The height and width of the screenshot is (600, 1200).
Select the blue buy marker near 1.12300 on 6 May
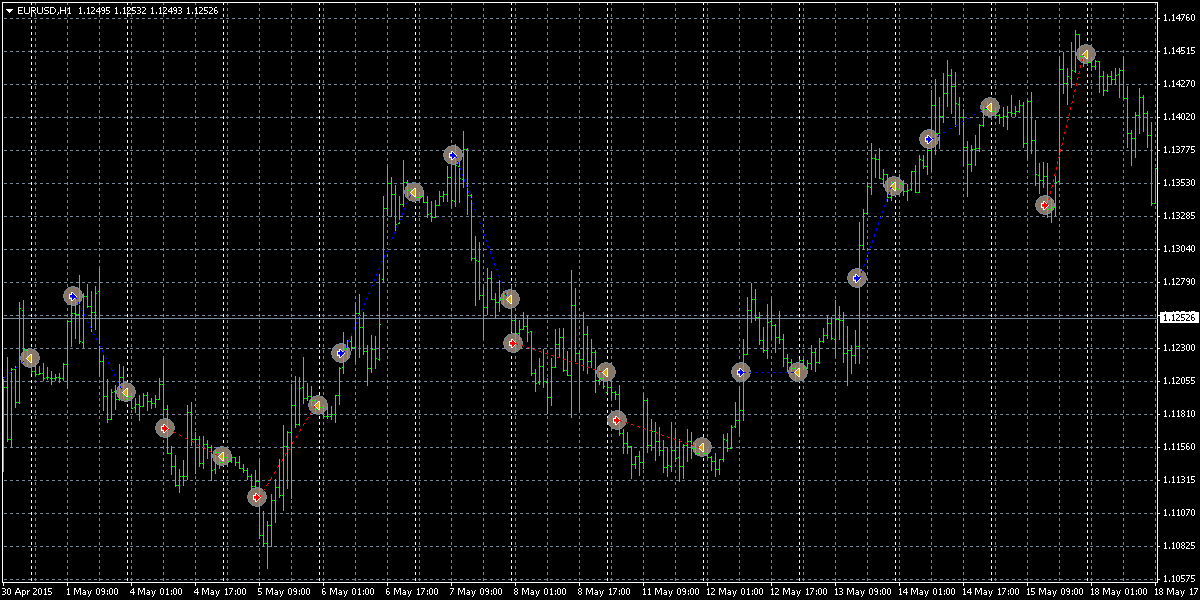341,353
